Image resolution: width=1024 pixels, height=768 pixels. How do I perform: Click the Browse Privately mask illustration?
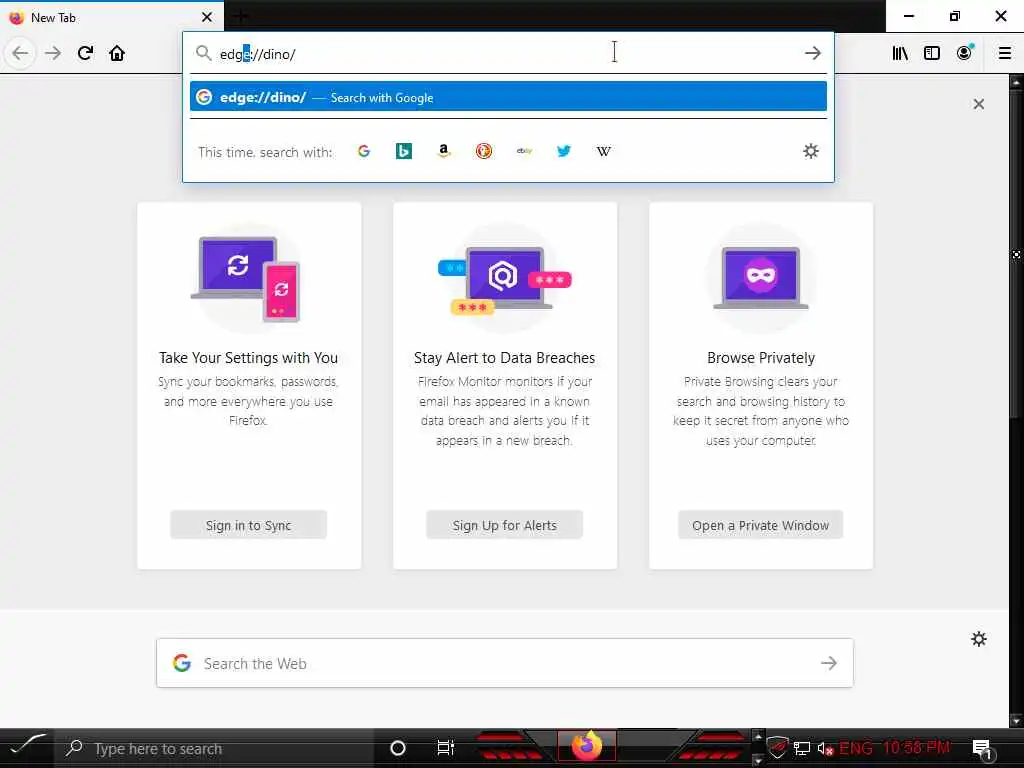coord(761,277)
